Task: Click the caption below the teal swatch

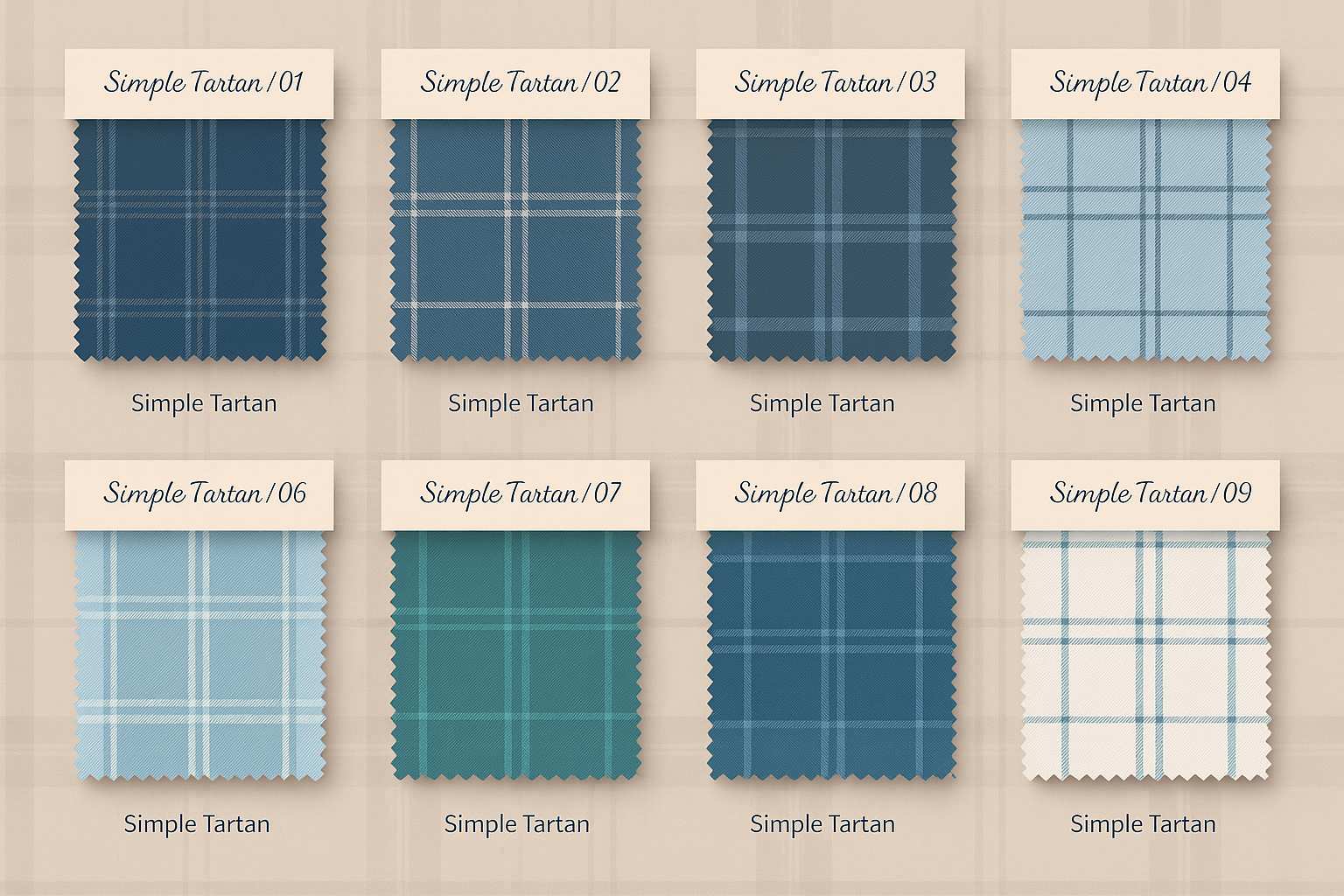Action: pos(517,824)
